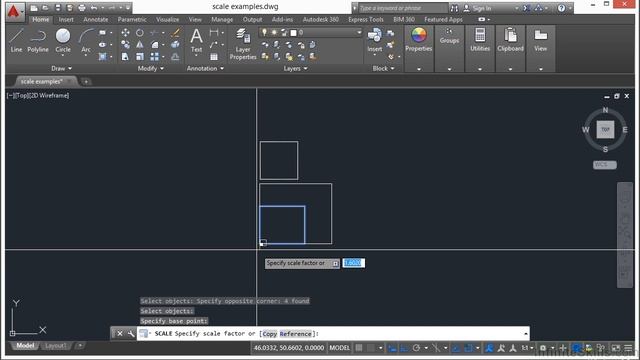Click the Mirror tool icon
This screenshot has height=360, width=640.
[x=140, y=44]
